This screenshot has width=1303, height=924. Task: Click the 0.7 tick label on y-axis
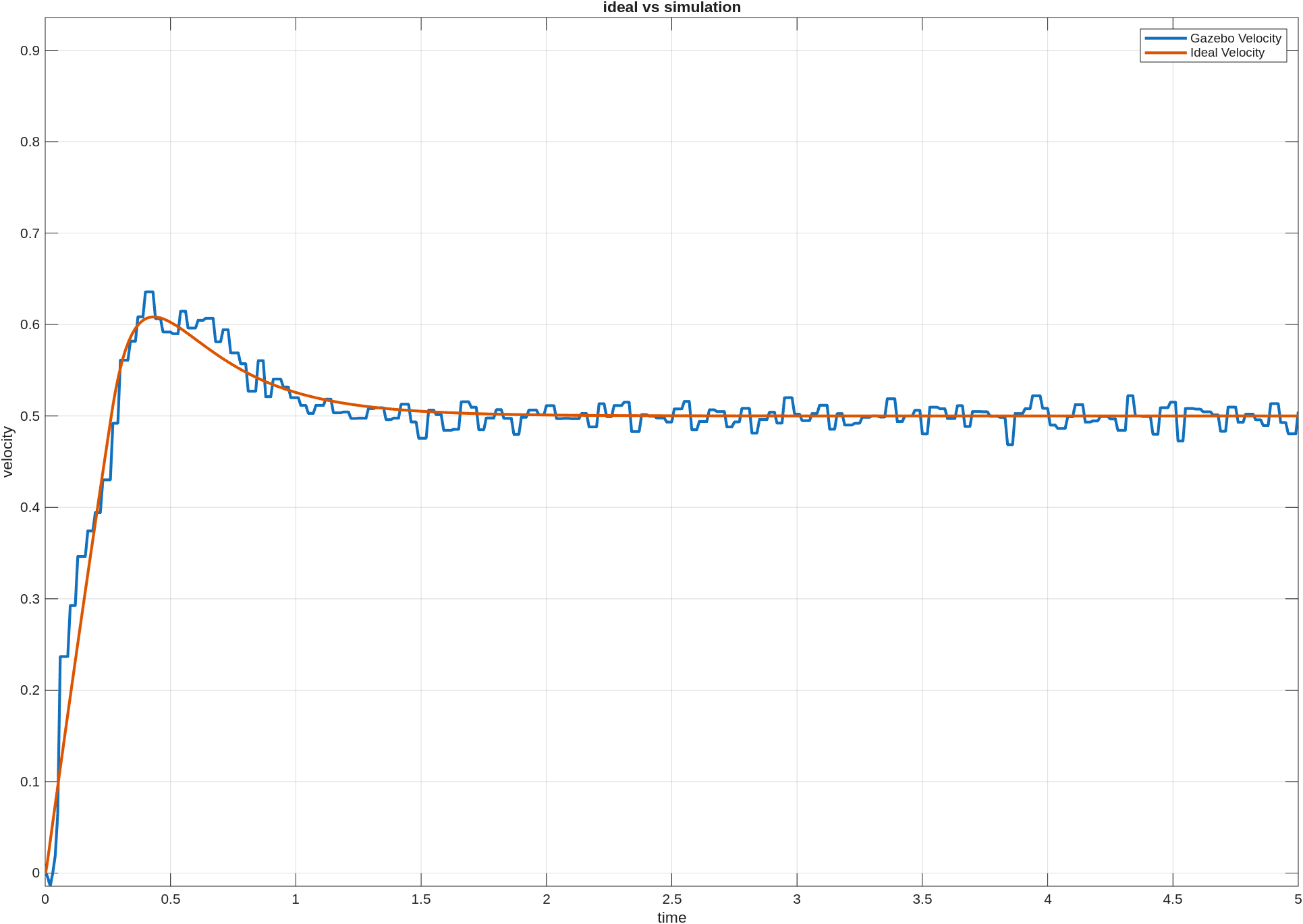click(30, 233)
